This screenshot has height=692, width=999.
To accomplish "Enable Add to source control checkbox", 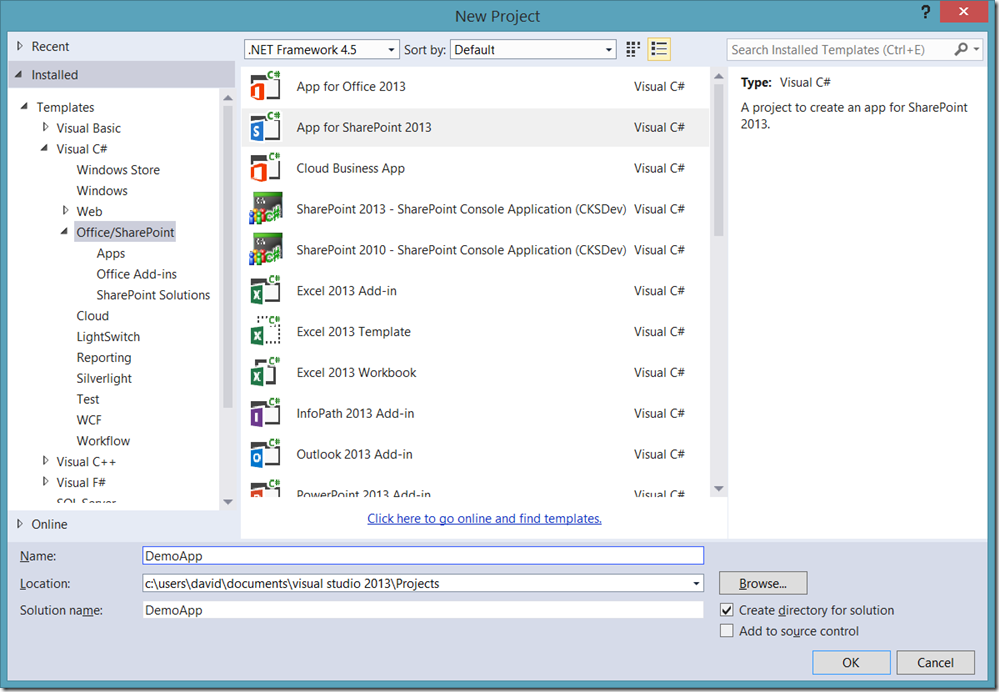I will (x=726, y=631).
